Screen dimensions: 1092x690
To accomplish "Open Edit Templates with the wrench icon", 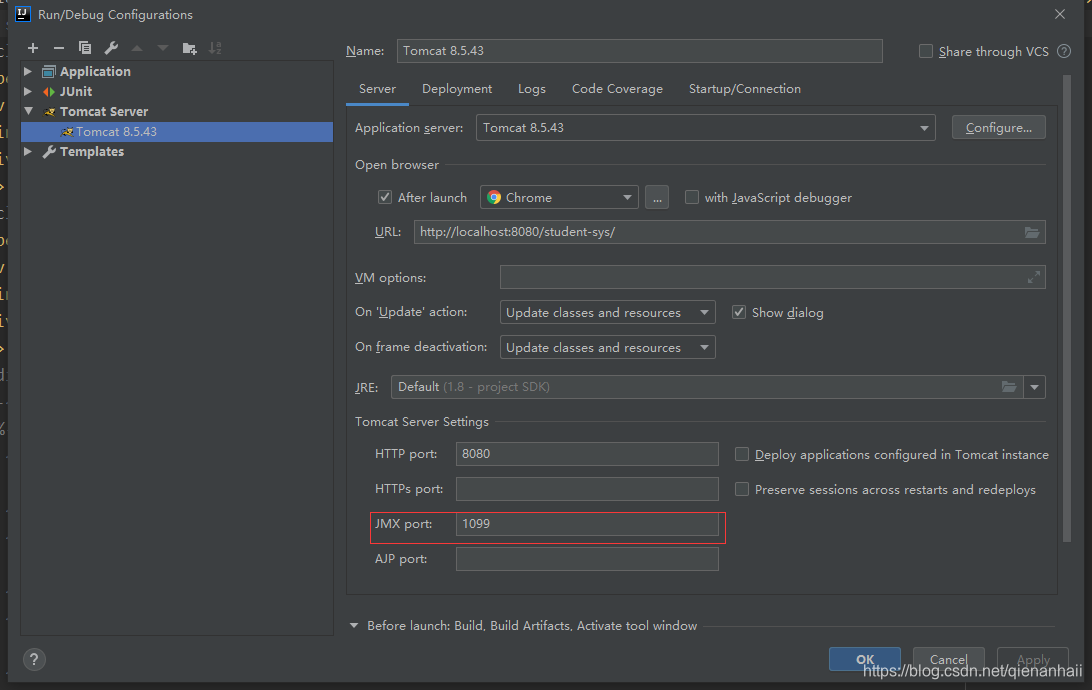I will [110, 47].
